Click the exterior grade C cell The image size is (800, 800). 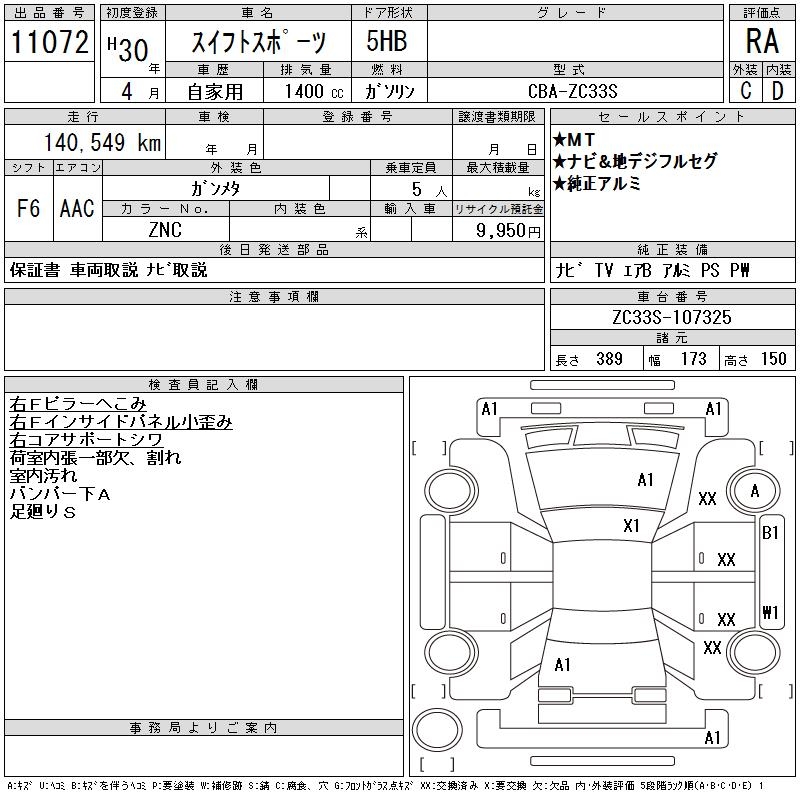(x=745, y=91)
